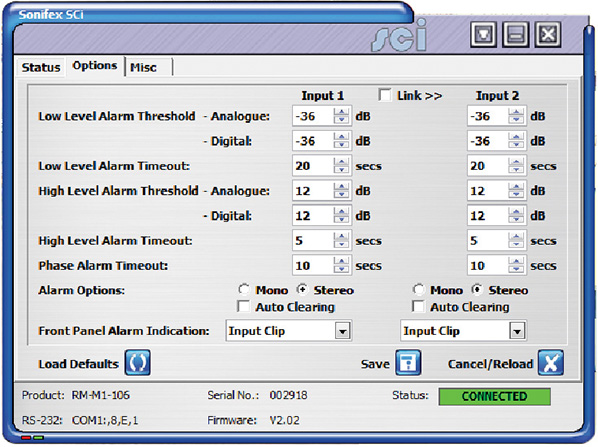Click the serial number 002918
Viewport: 598px width, 447px height.
[288, 395]
